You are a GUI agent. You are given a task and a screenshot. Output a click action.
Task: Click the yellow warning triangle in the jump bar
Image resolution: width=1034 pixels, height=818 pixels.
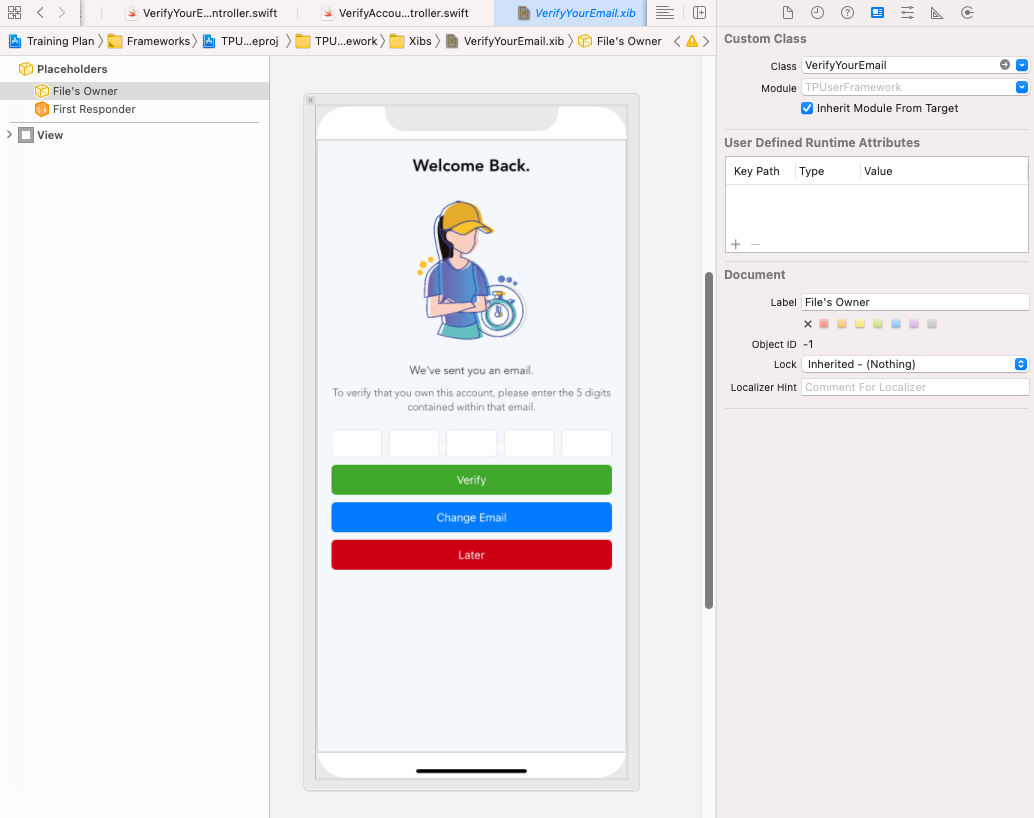(x=692, y=41)
